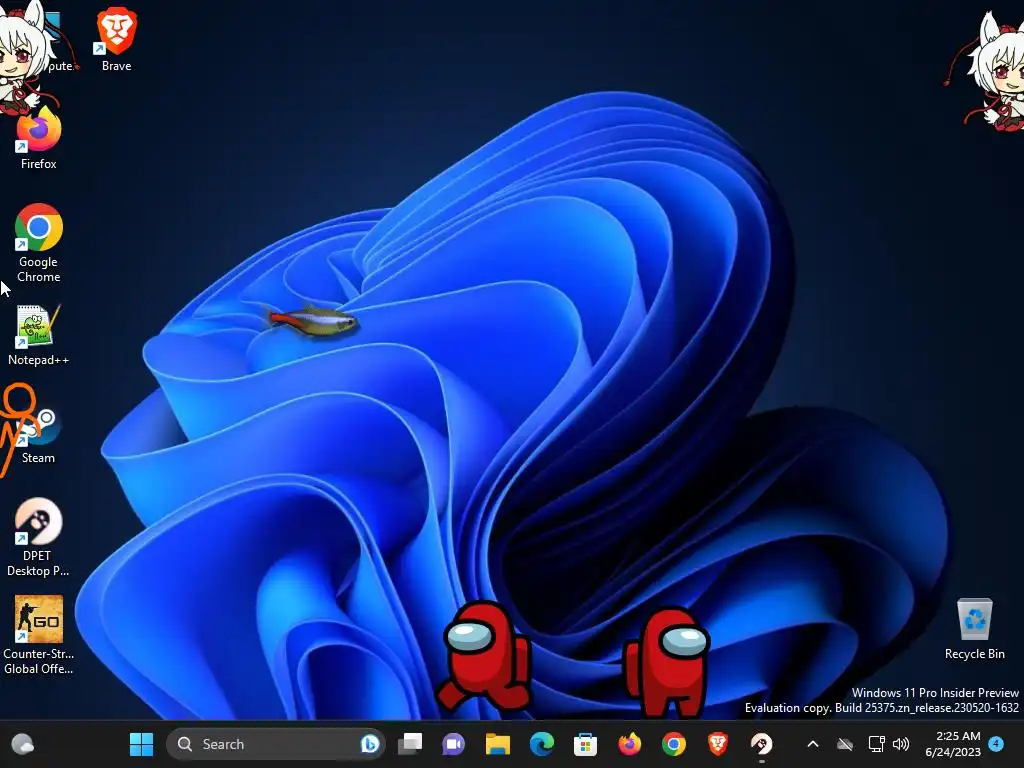
Task: Click the volume speaker icon
Action: point(901,744)
